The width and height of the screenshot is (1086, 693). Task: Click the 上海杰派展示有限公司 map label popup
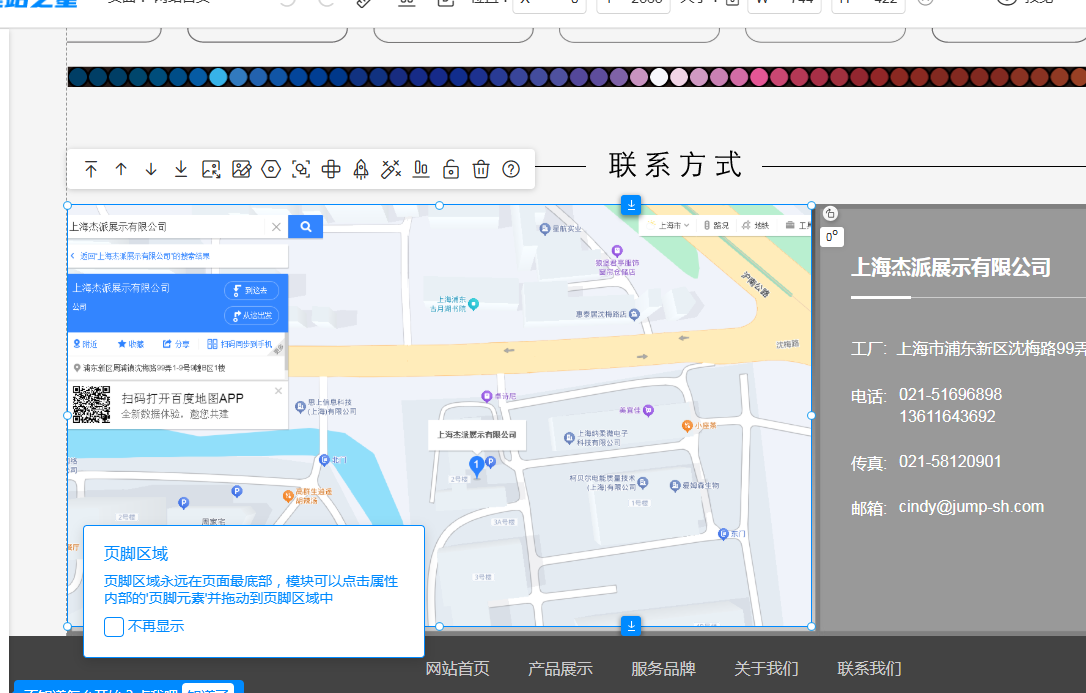tap(477, 435)
